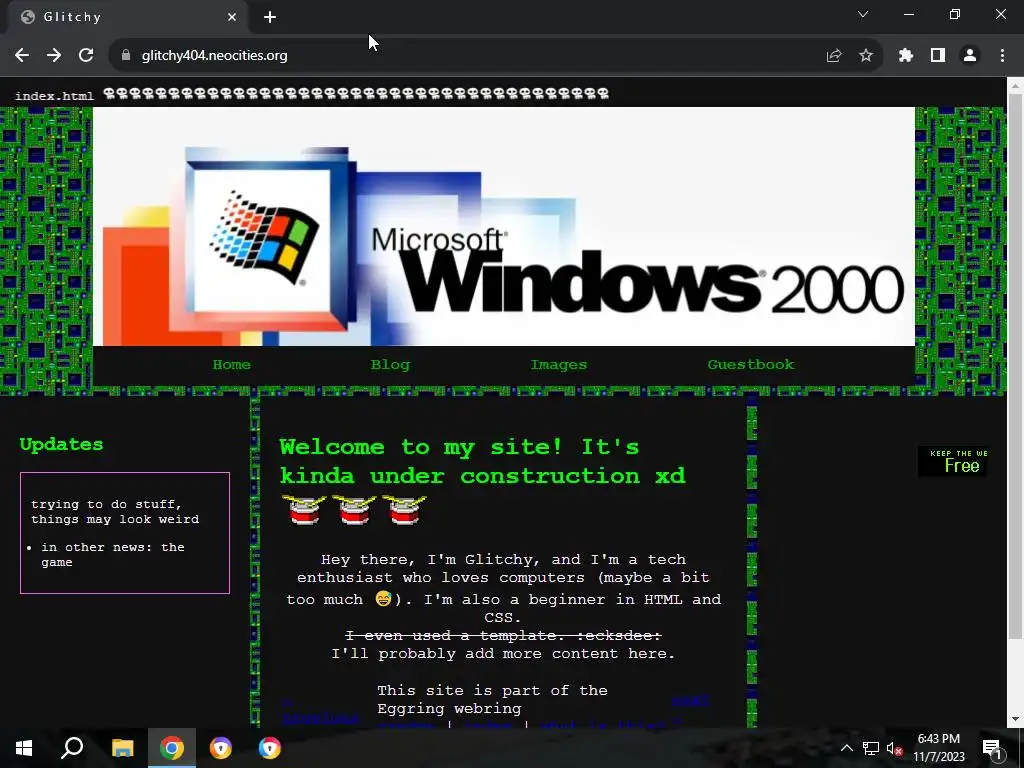The height and width of the screenshot is (768, 1024).
Task: Open first shield app in taskbar
Action: click(x=221, y=748)
